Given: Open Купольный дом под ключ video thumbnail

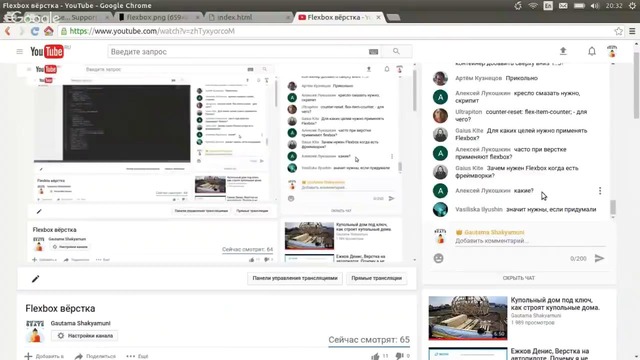Looking at the screenshot, I should click(468, 318).
